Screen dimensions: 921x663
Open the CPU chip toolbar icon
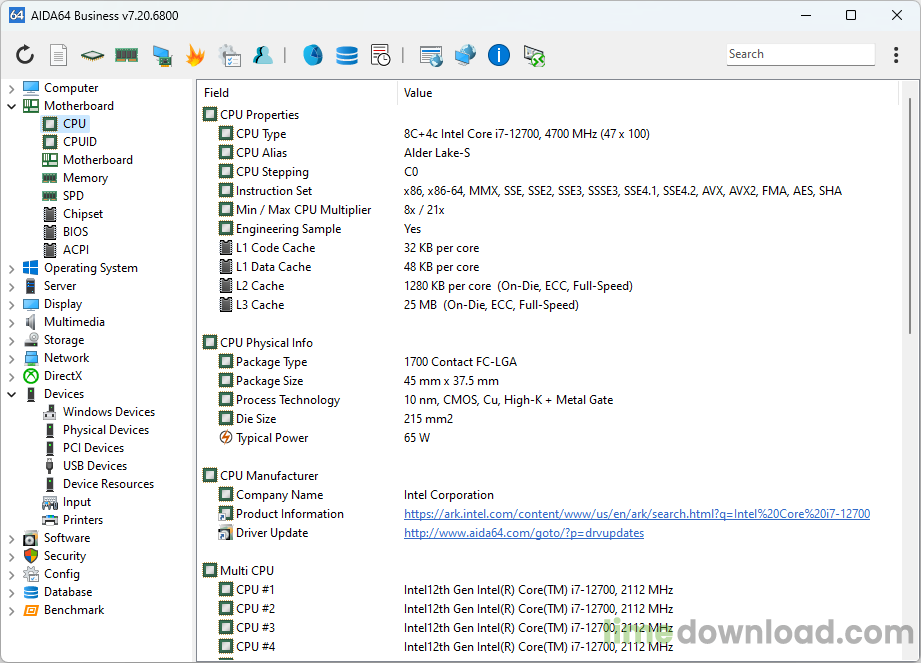[92, 55]
